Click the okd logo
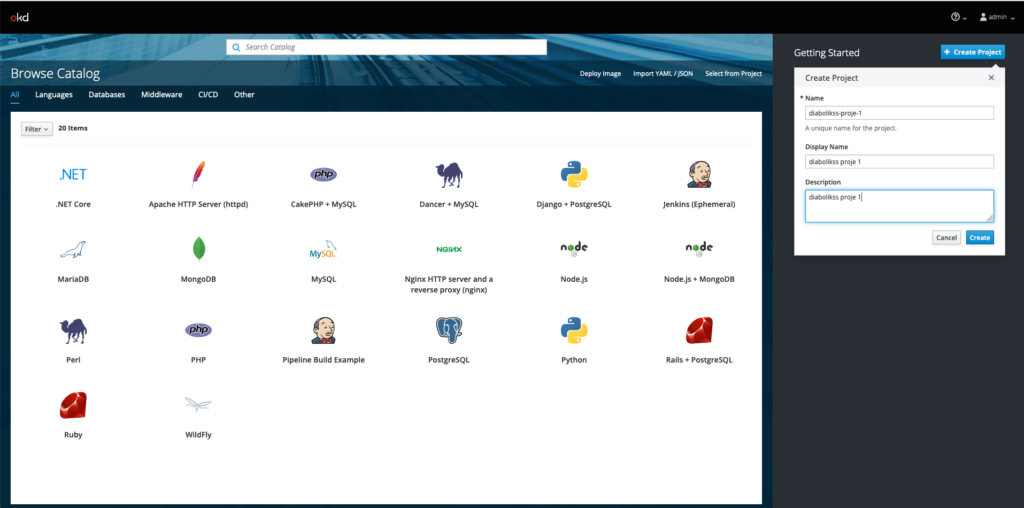 pyautogui.click(x=20, y=17)
